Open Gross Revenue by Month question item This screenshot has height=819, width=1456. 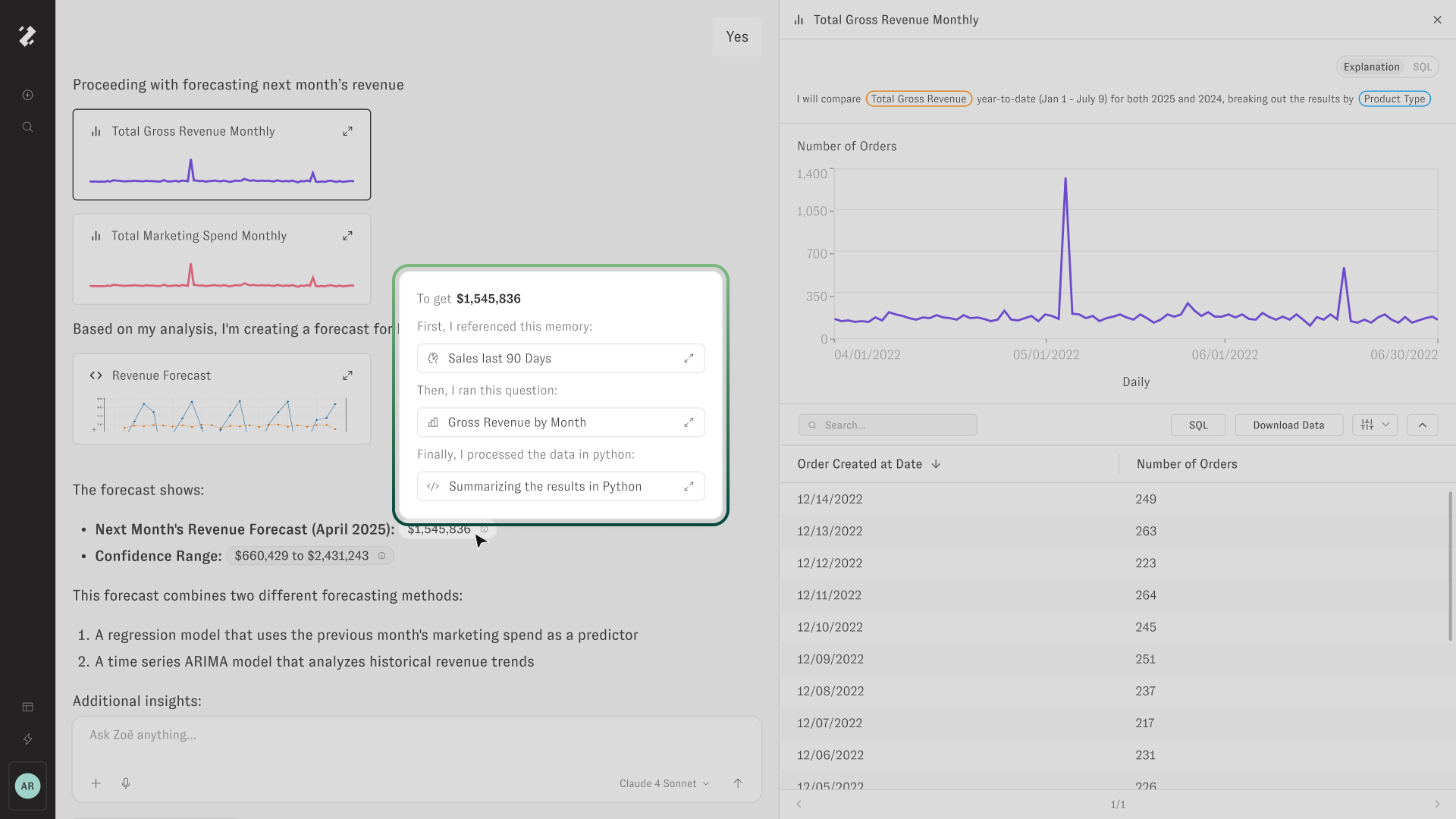pos(560,422)
